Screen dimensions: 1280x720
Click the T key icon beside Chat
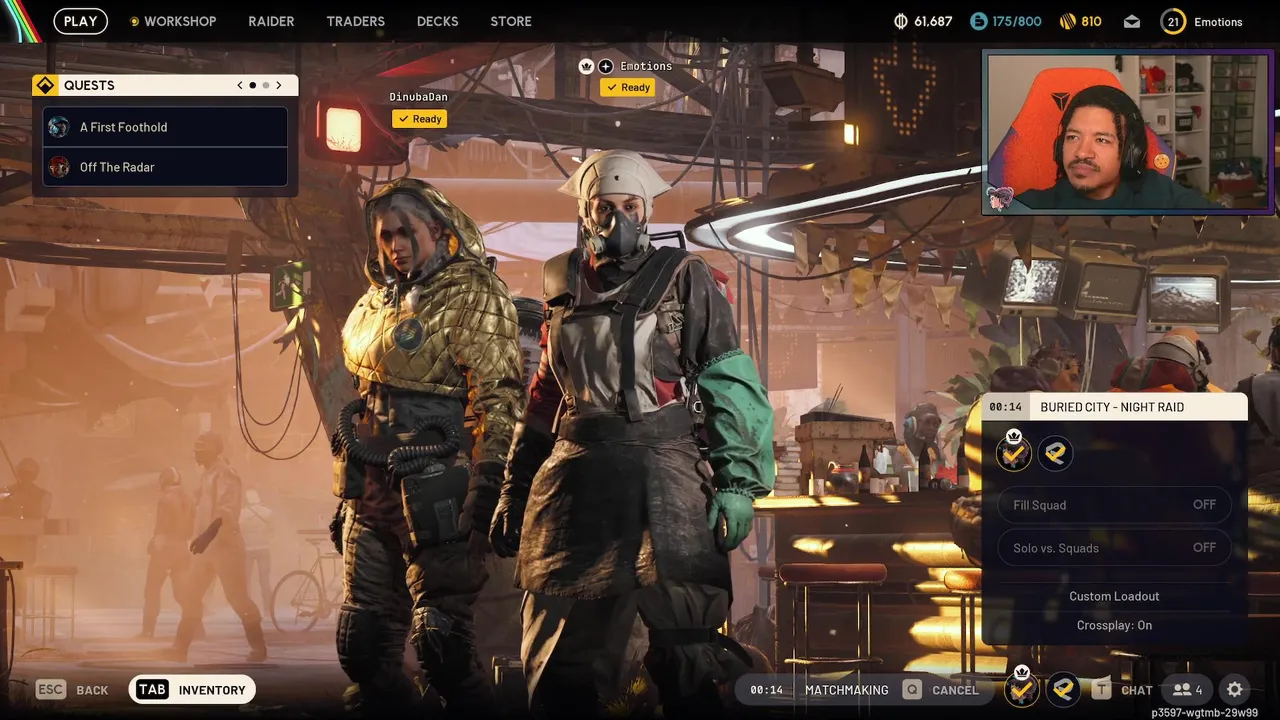click(1101, 690)
